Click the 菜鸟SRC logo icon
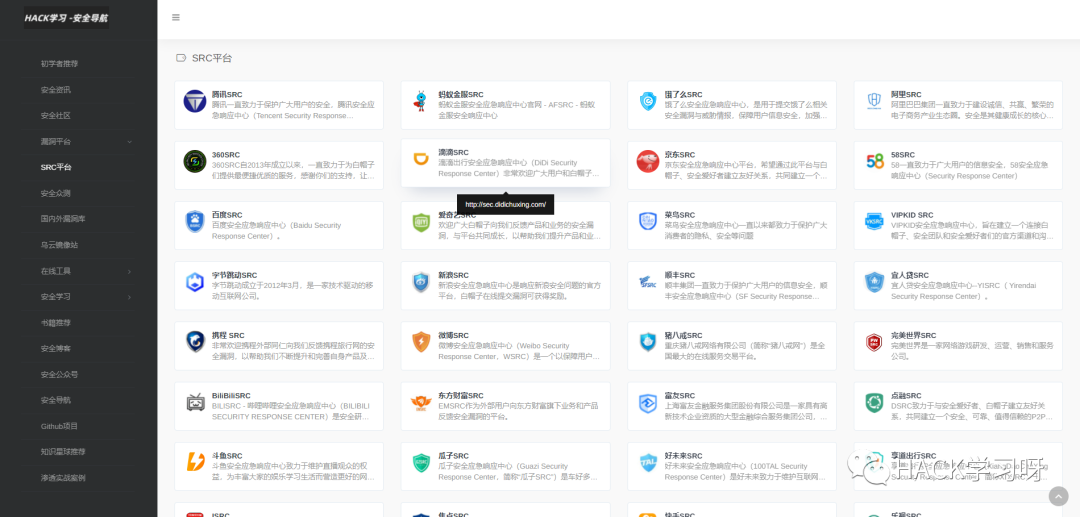Viewport: 1080px width, 517px height. pos(648,222)
